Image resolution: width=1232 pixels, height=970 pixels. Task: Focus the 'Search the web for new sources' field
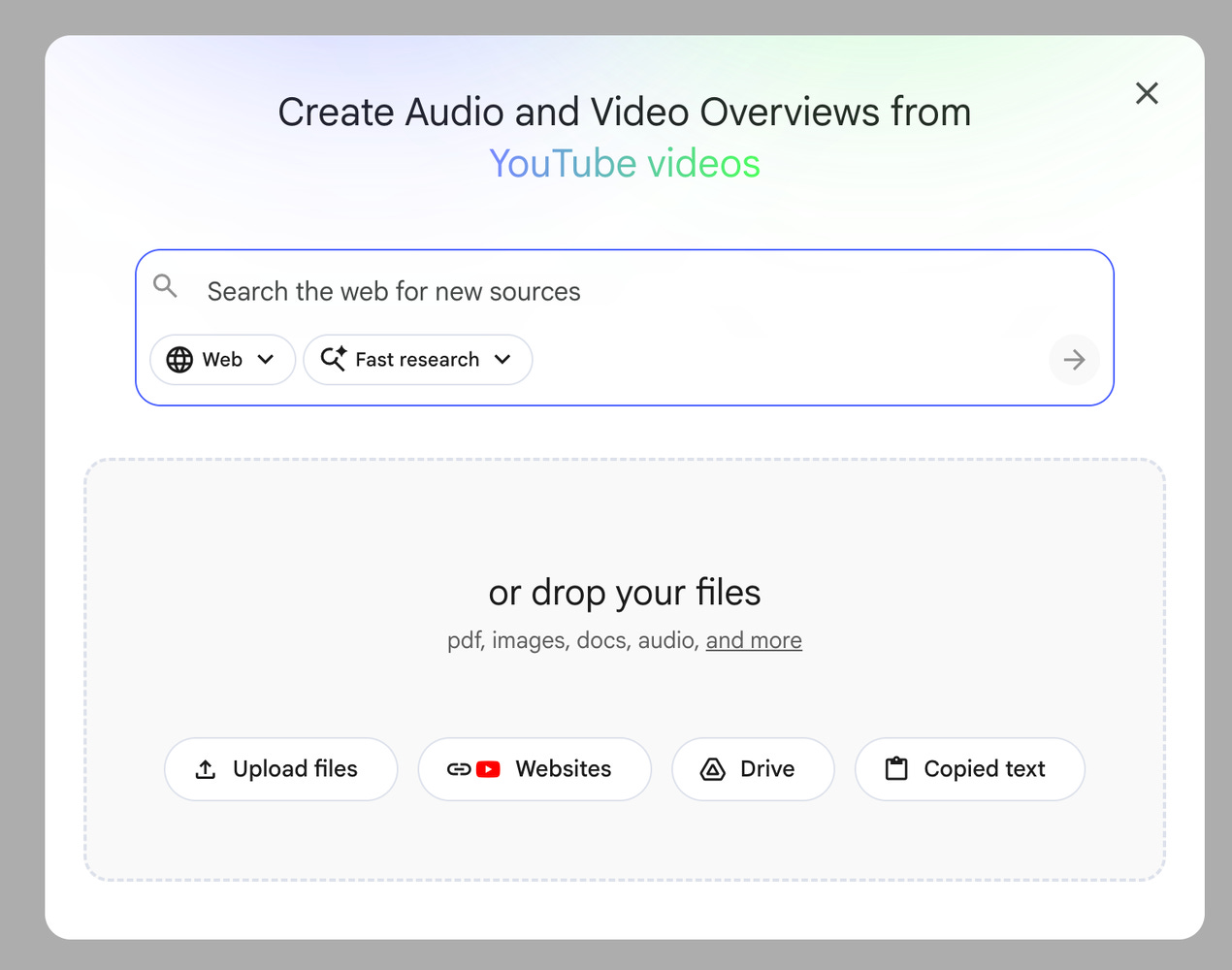[625, 291]
